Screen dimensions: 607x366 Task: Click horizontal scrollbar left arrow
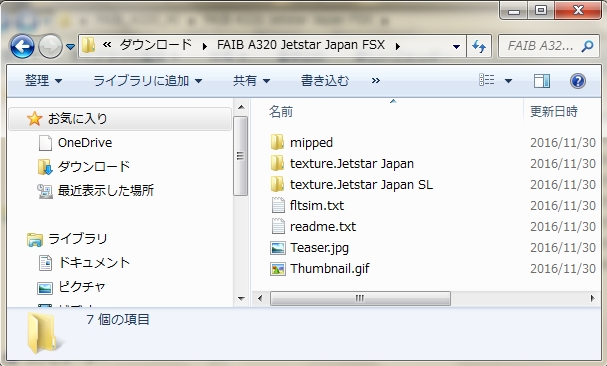click(x=260, y=298)
